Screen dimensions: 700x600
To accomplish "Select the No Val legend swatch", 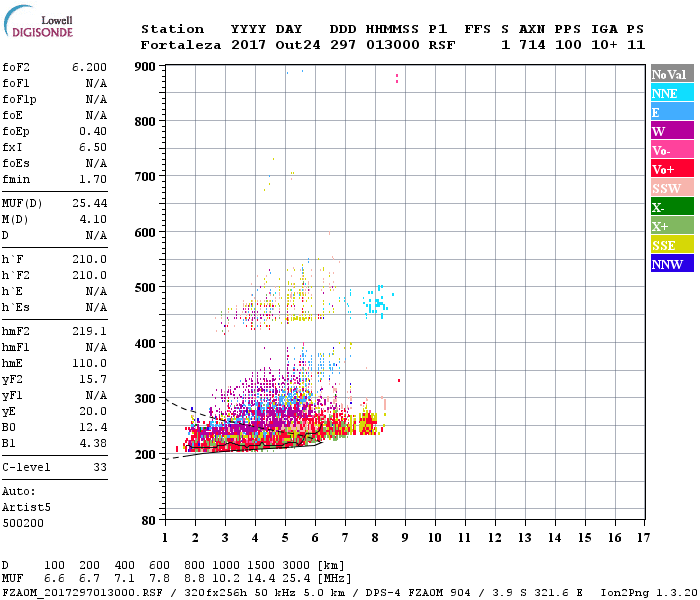I will click(x=672, y=74).
